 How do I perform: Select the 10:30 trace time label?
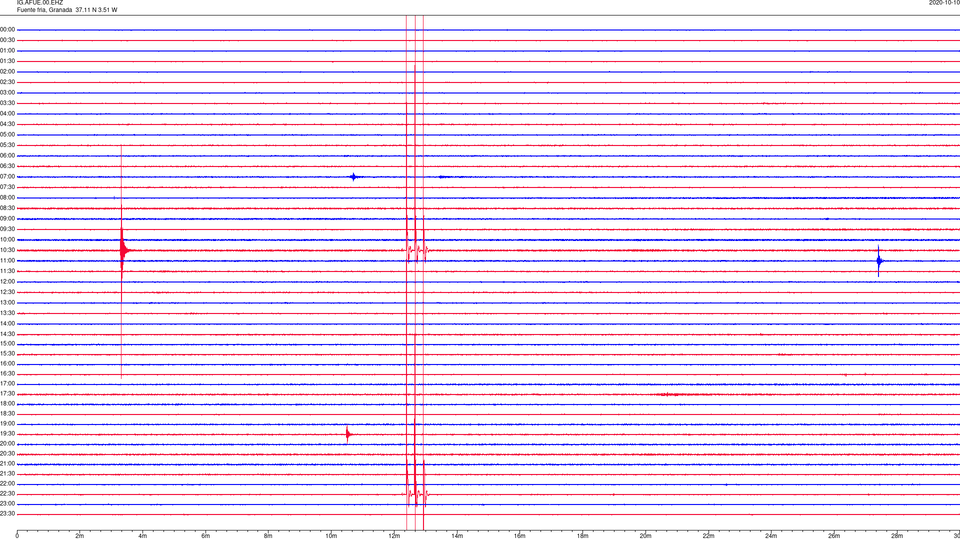8,250
